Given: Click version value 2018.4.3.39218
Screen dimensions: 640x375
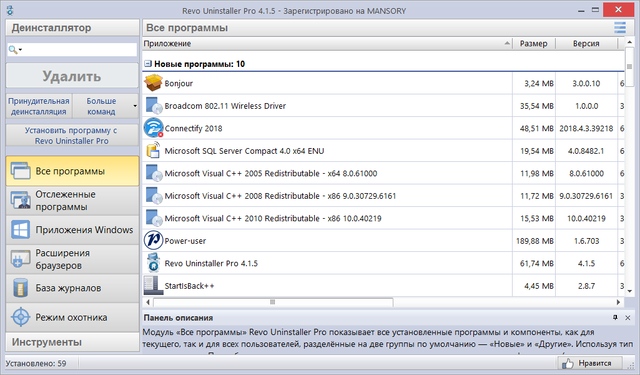Looking at the screenshot, I should coord(586,128).
